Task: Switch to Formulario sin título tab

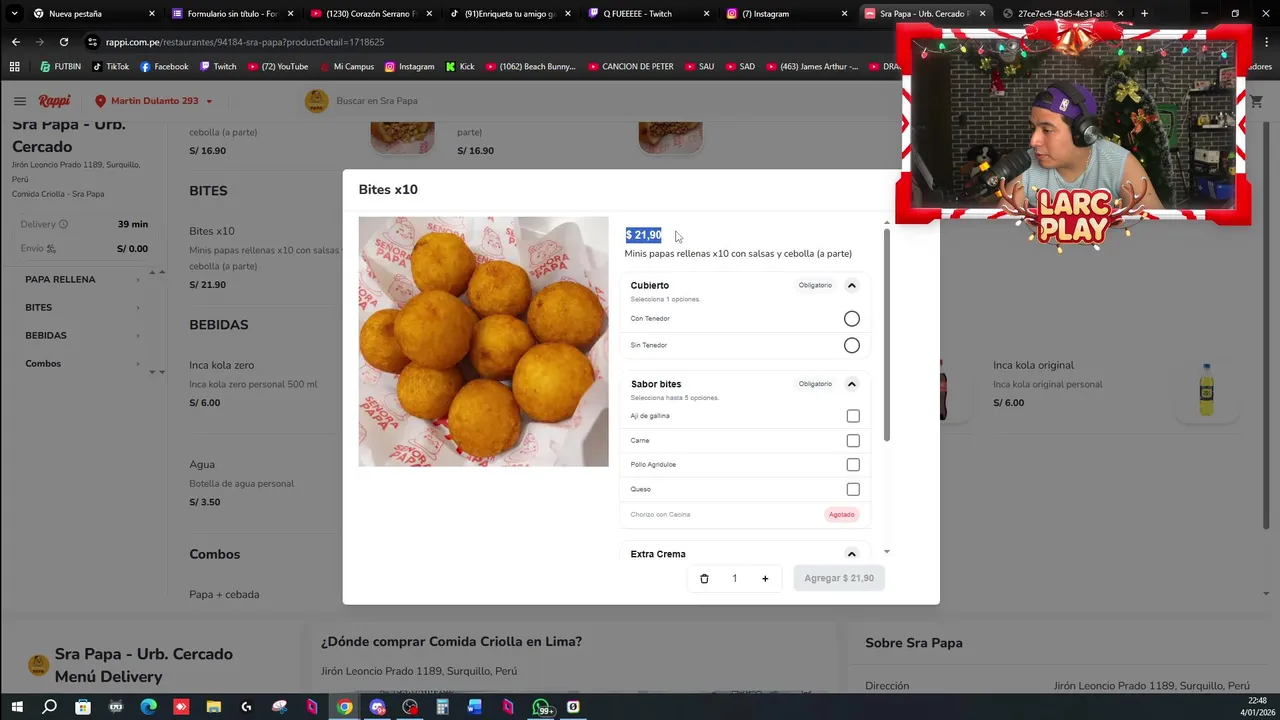Action: (x=232, y=14)
